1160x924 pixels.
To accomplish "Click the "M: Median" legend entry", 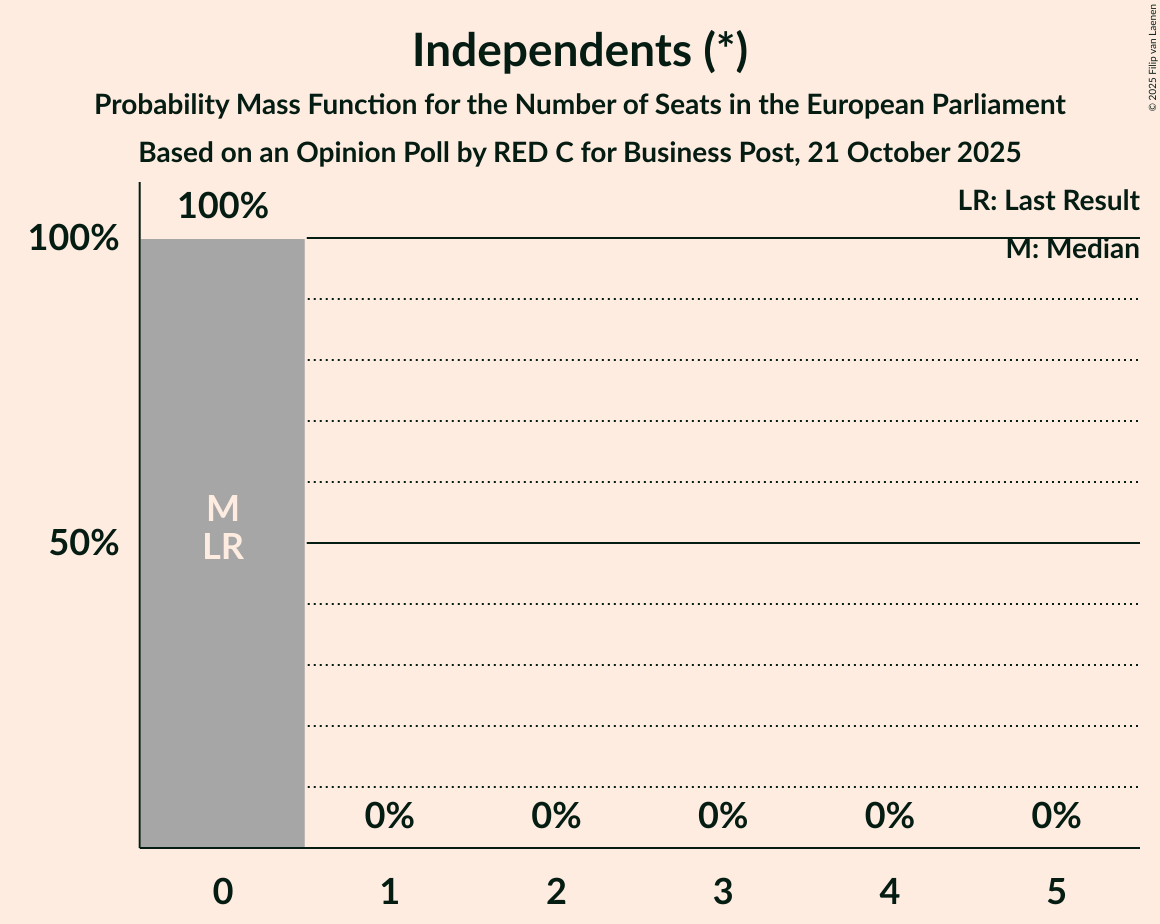I will click(1072, 249).
